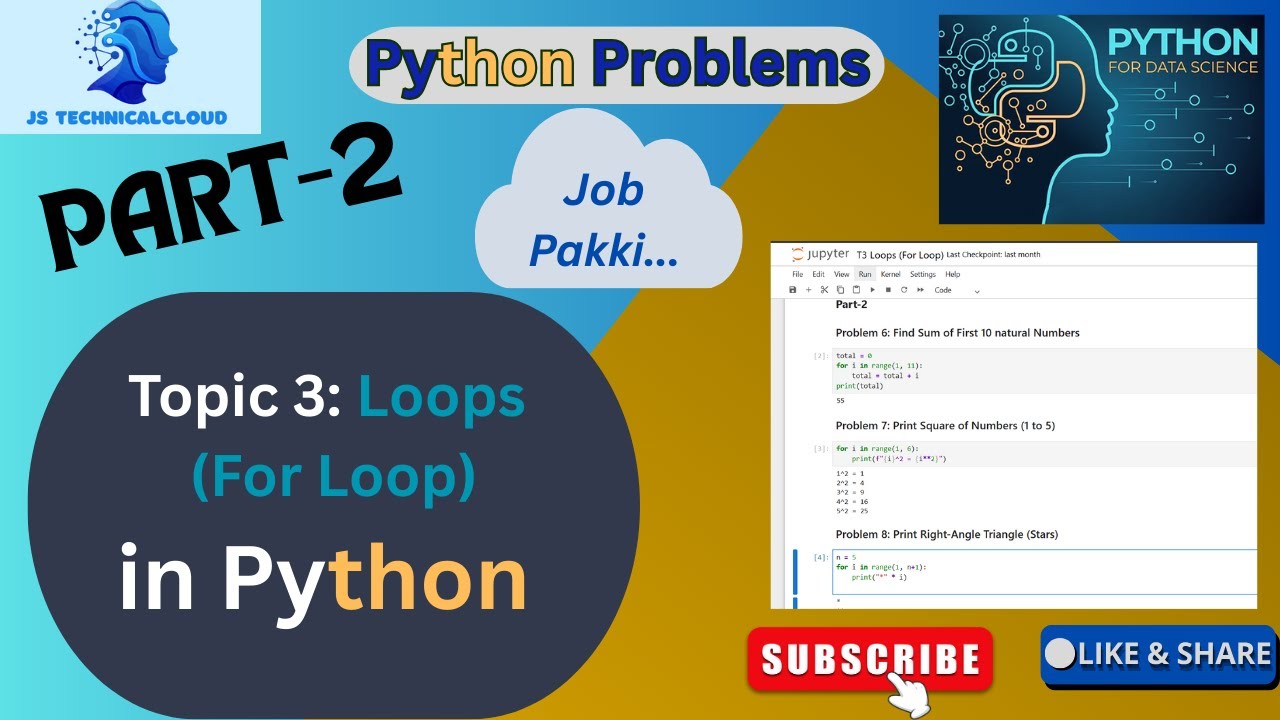
Task: Click the Topic 3: Loops text
Action: (327, 397)
